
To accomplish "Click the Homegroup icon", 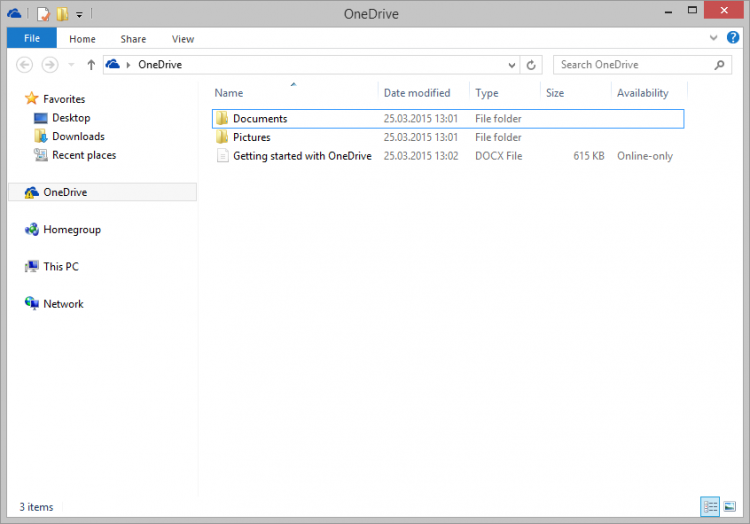I will (x=32, y=229).
